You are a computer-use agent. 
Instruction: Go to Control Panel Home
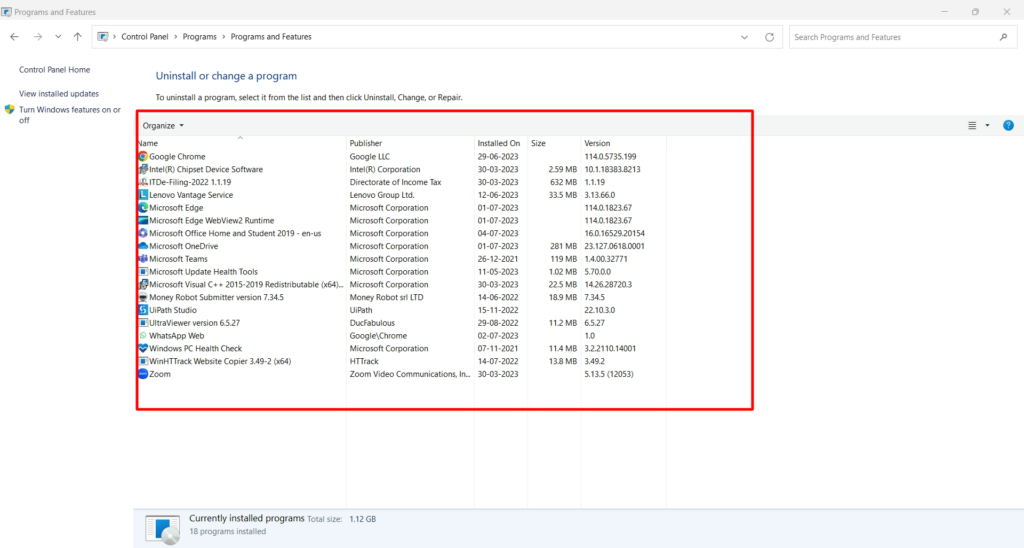[x=54, y=70]
